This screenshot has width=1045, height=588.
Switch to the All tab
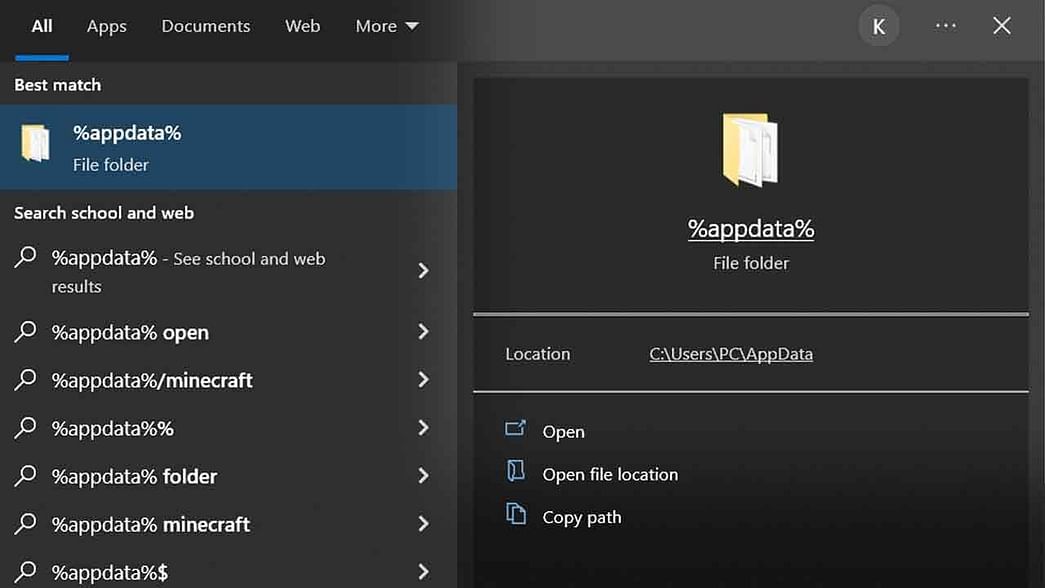point(41,26)
